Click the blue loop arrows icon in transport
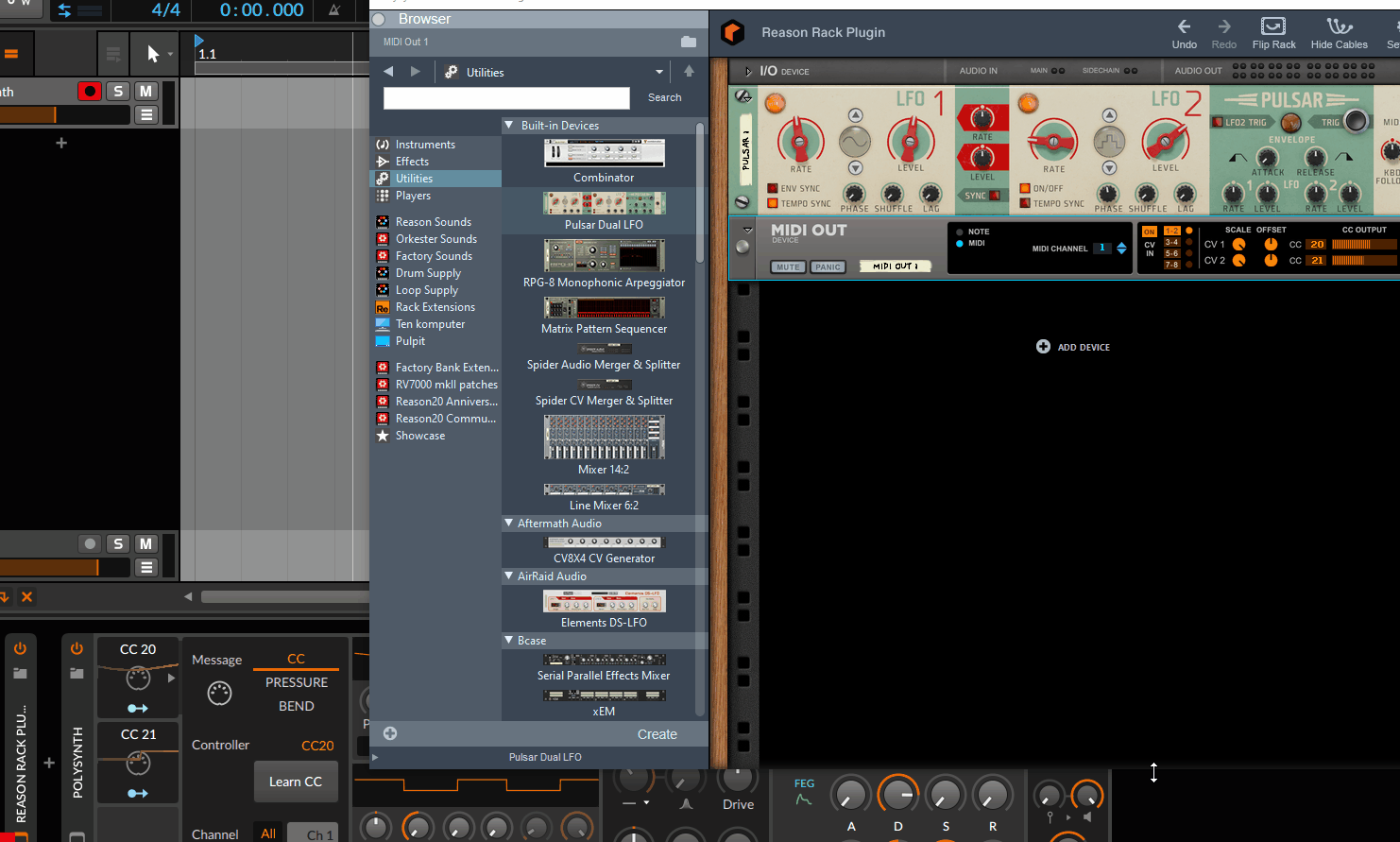This screenshot has height=842, width=1400. 64,10
